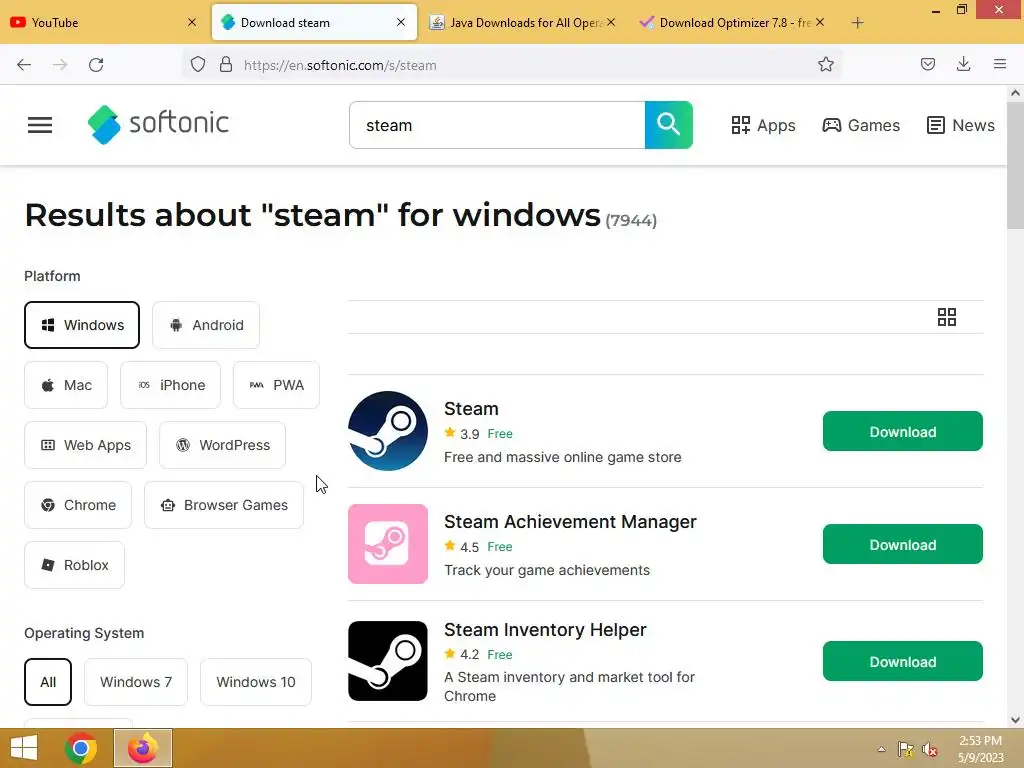Filter results by Mac platform

click(x=66, y=385)
